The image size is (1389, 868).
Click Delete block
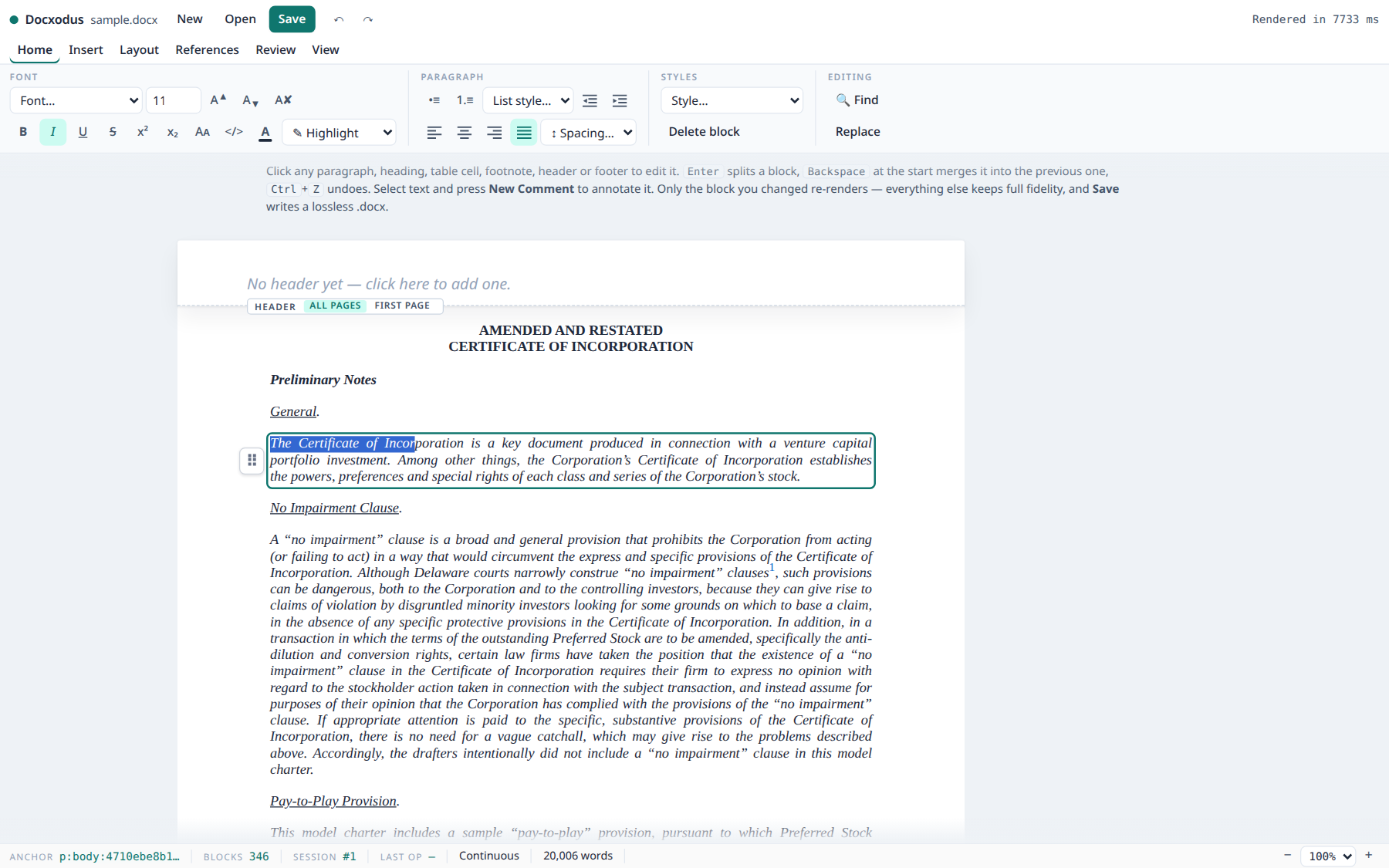tap(704, 132)
